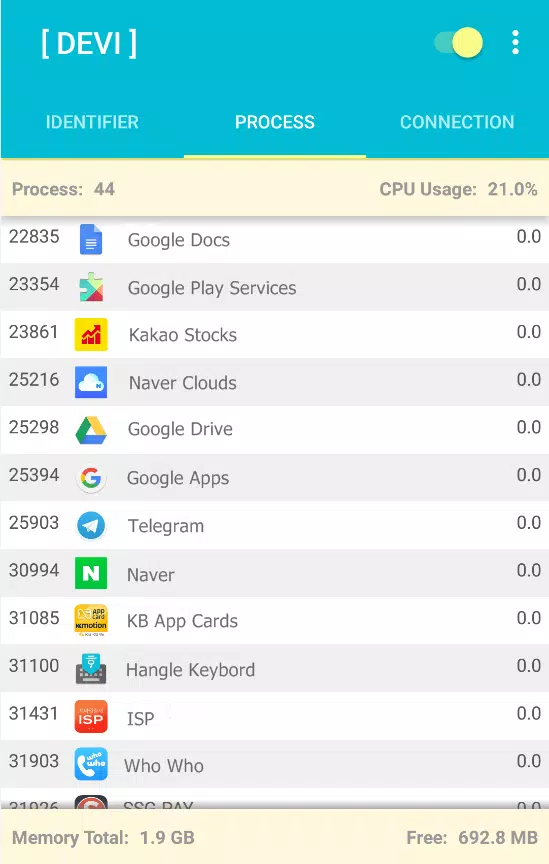Image resolution: width=549 pixels, height=864 pixels.
Task: Tap the Hangle Keybord icon
Action: tap(91, 668)
